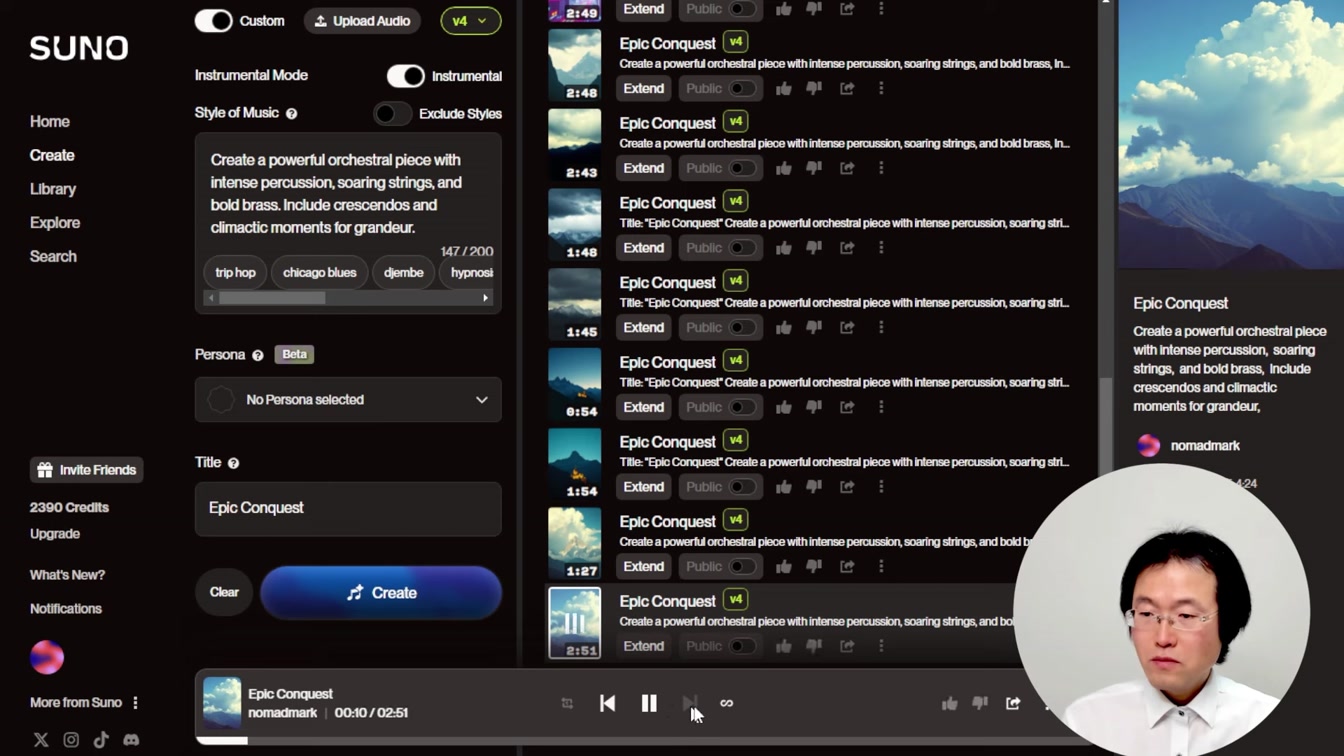Open Suno's TikTok page
Viewport: 1344px width, 756px height.
click(x=101, y=740)
